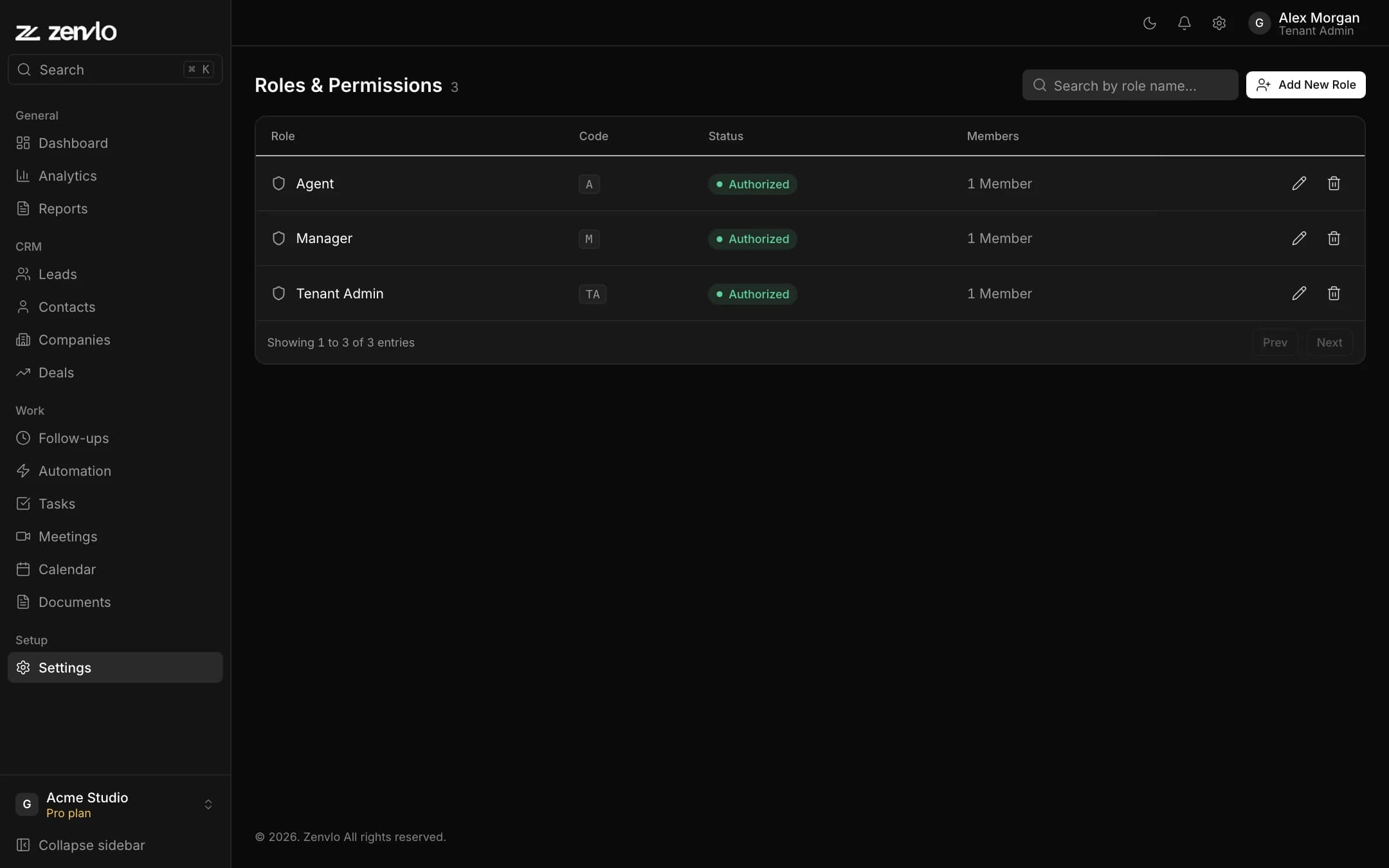Screen dimensions: 1389x868
Task: Edit the Manager role pencil icon
Action: (x=1299, y=238)
